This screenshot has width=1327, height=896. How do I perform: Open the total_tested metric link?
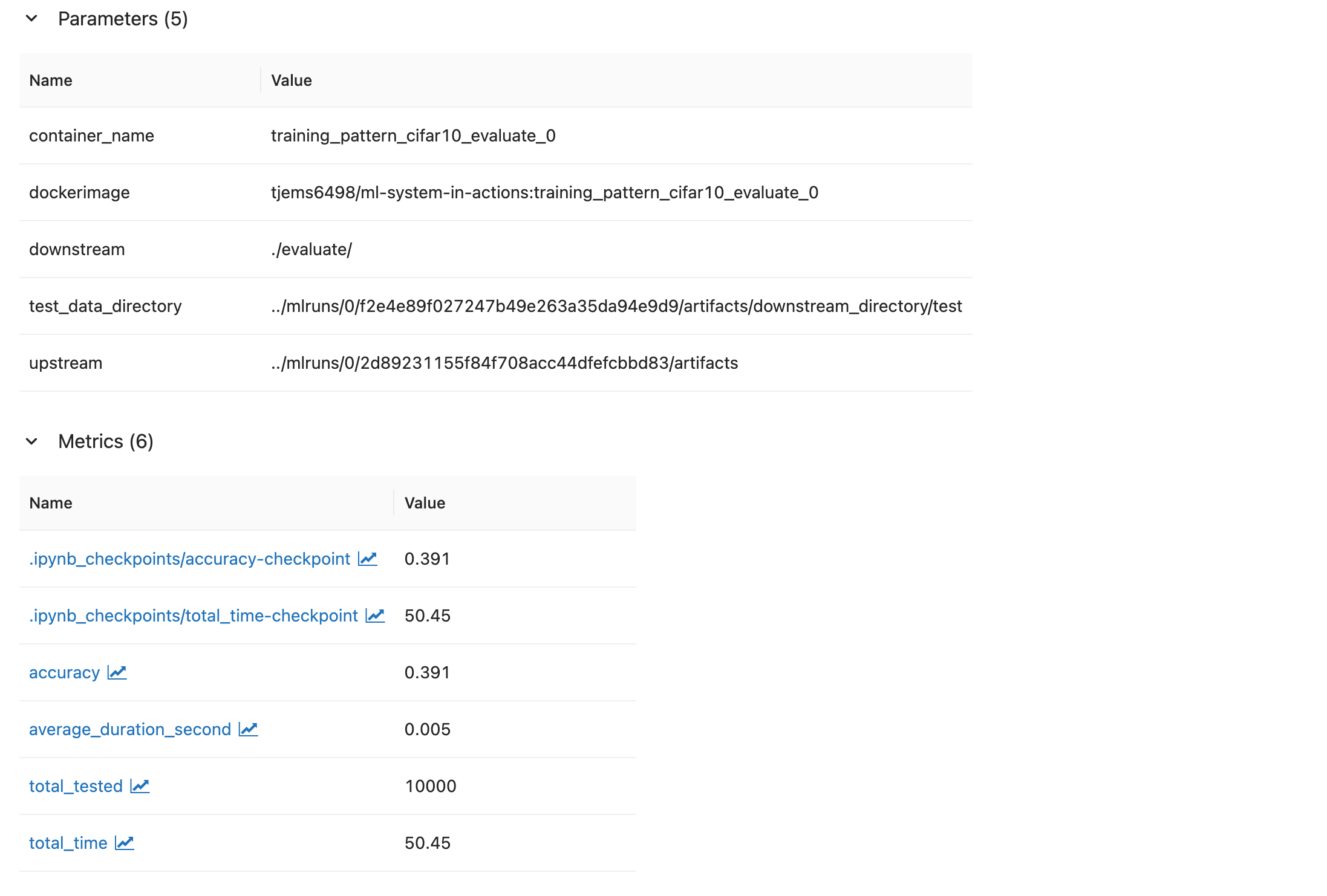(x=76, y=786)
